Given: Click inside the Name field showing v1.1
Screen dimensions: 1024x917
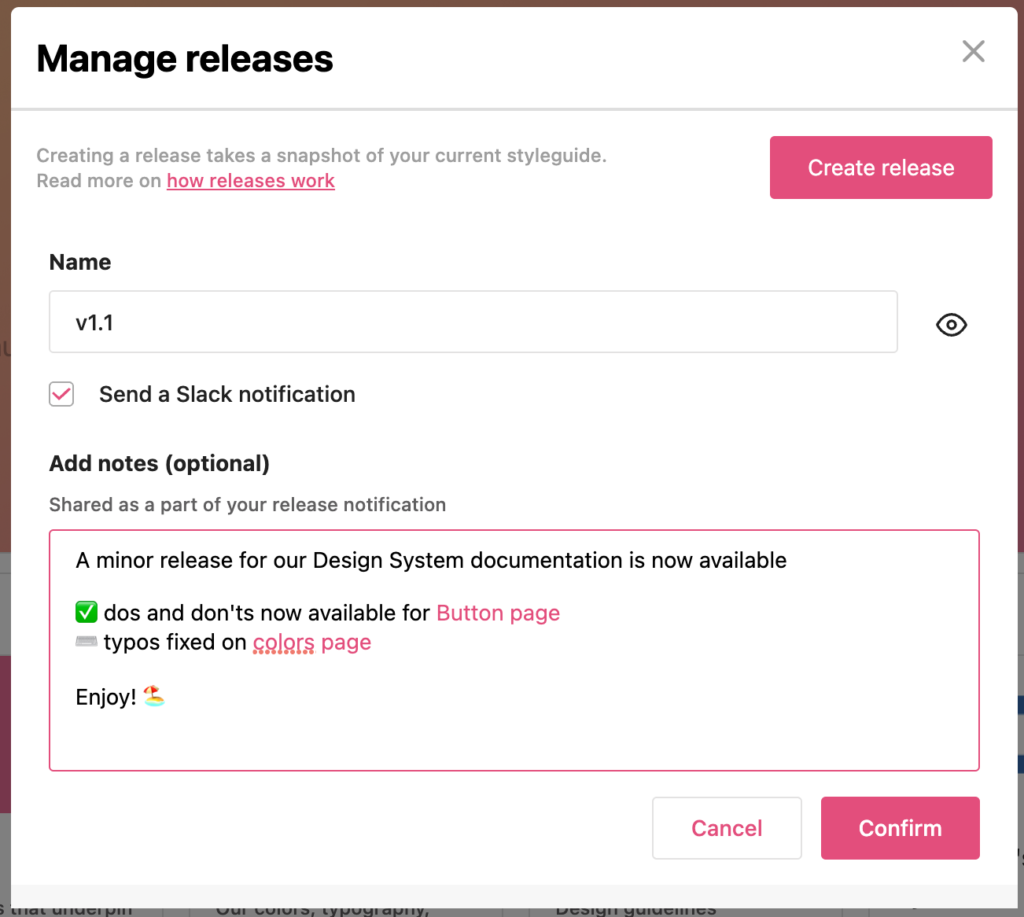Looking at the screenshot, I should click(x=473, y=321).
